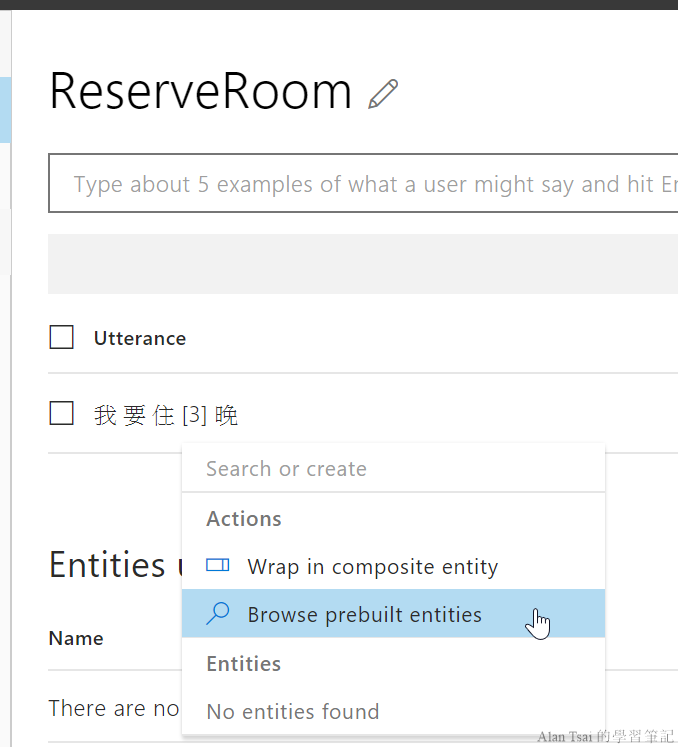The width and height of the screenshot is (678, 747).
Task: Click the ReserveRoom intent title
Action: tap(200, 92)
